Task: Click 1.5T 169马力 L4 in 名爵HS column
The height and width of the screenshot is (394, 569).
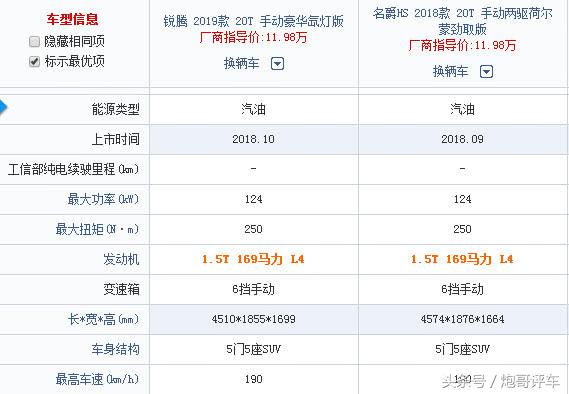Action: pyautogui.click(x=462, y=259)
